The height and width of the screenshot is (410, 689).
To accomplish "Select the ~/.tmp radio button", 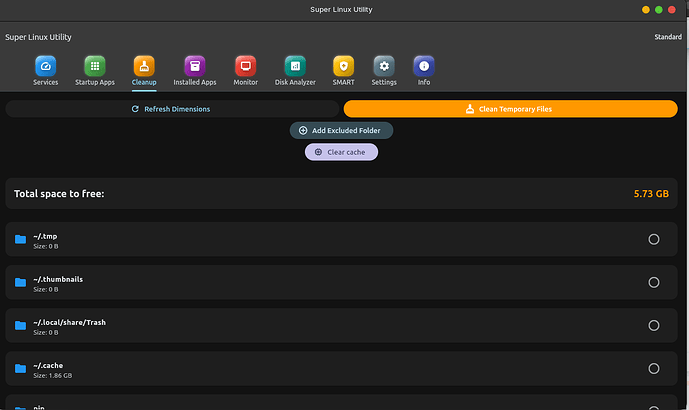I will 653,239.
